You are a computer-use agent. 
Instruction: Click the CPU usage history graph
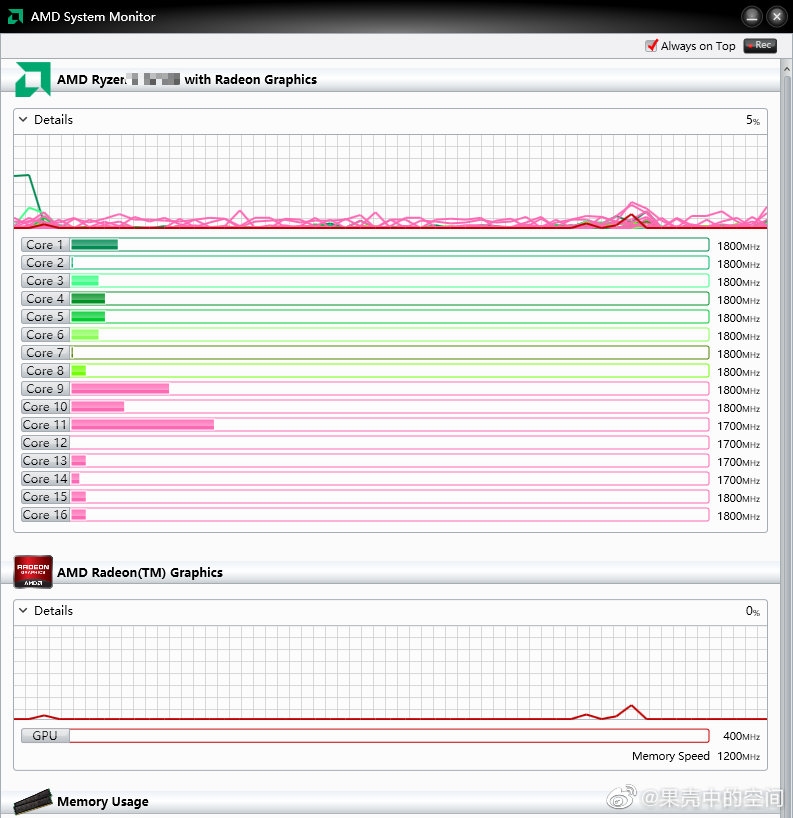pos(390,182)
